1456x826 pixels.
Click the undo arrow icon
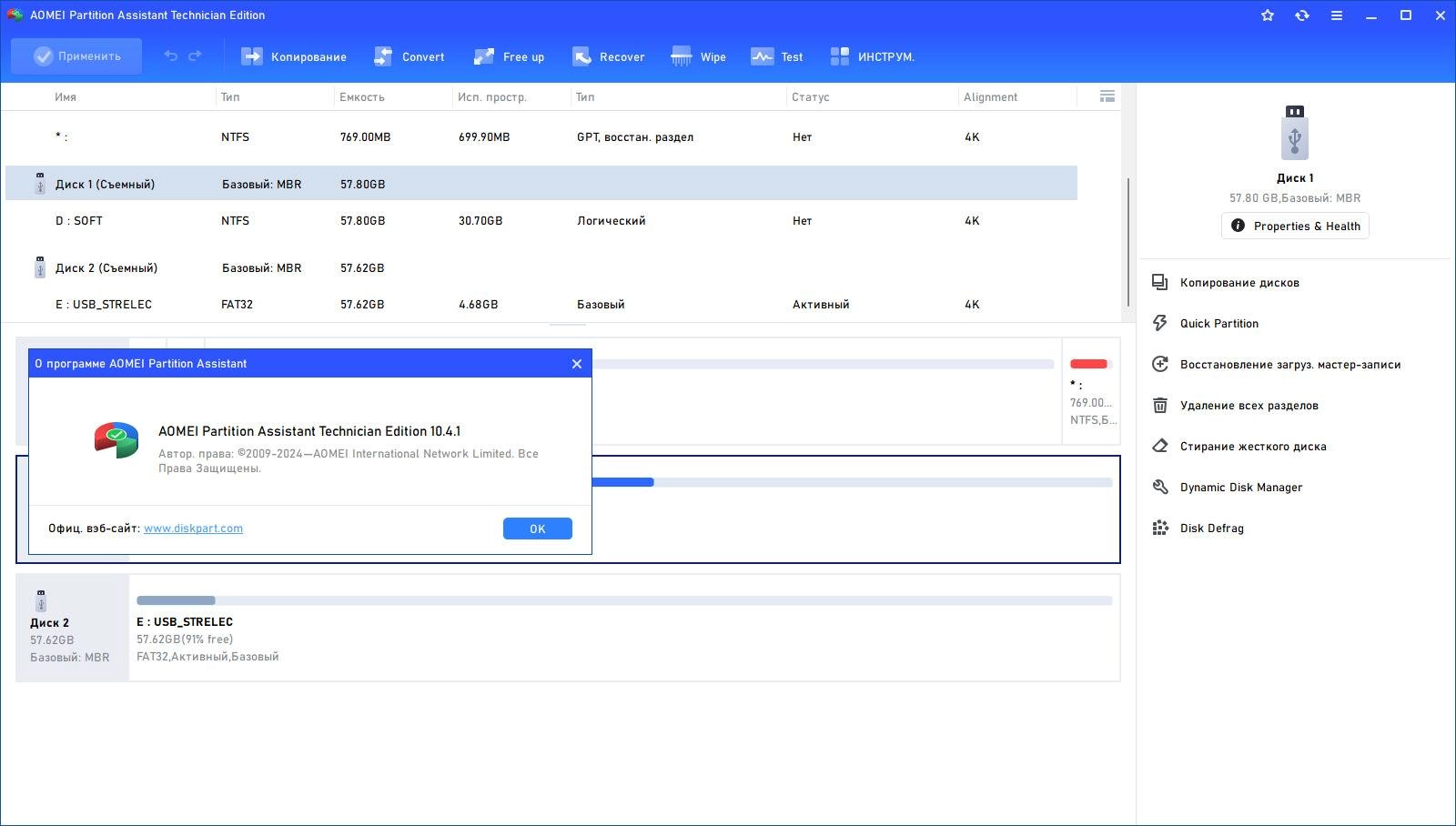tap(170, 56)
